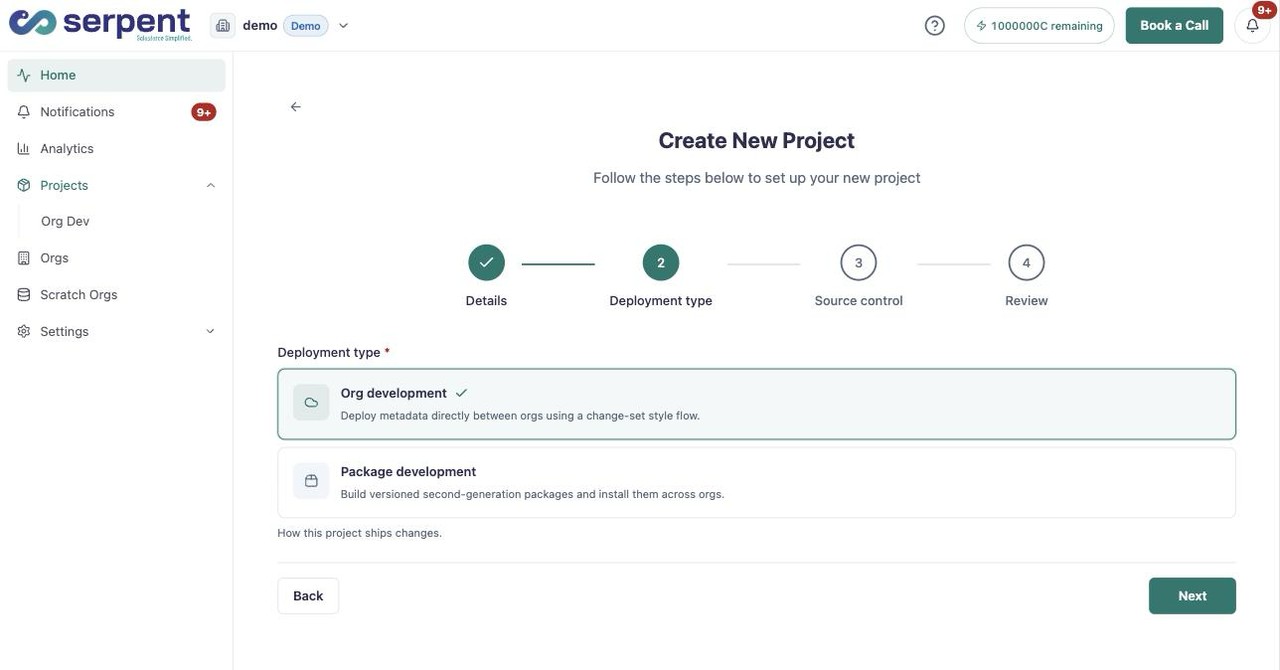Click the lightning bolt credits icon
This screenshot has width=1280, height=670.
(981, 26)
